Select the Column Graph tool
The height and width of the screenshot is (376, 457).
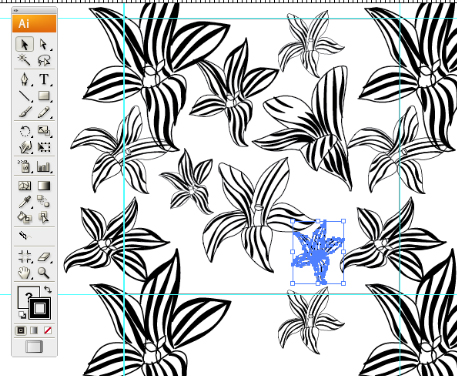pos(44,166)
